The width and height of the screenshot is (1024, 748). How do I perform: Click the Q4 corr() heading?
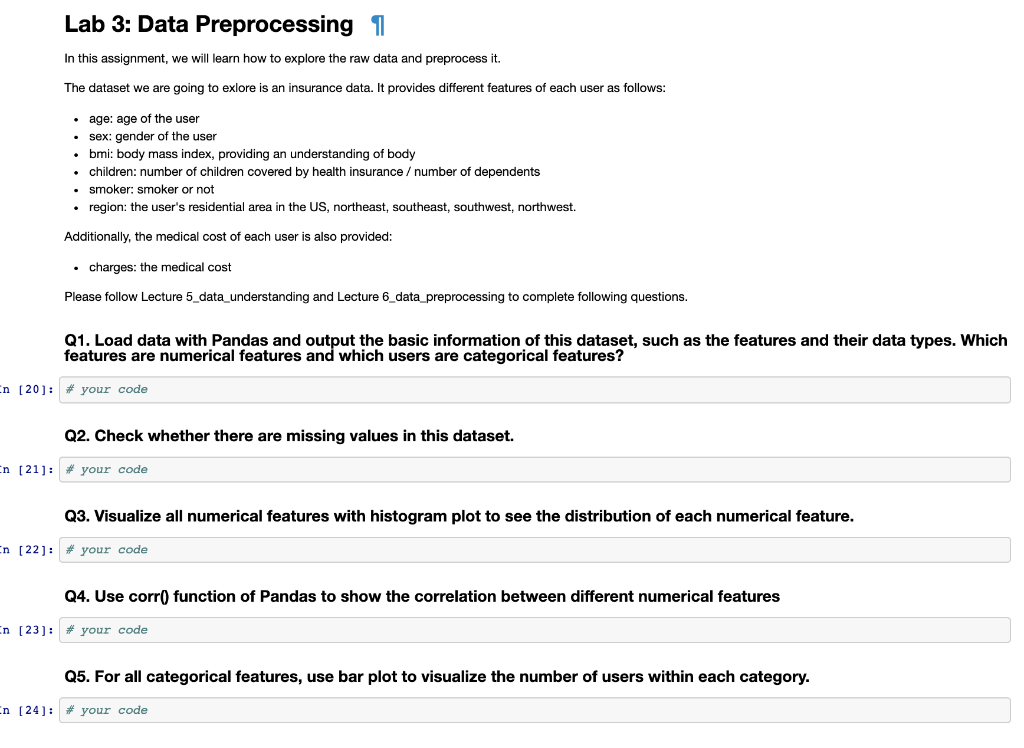420,596
